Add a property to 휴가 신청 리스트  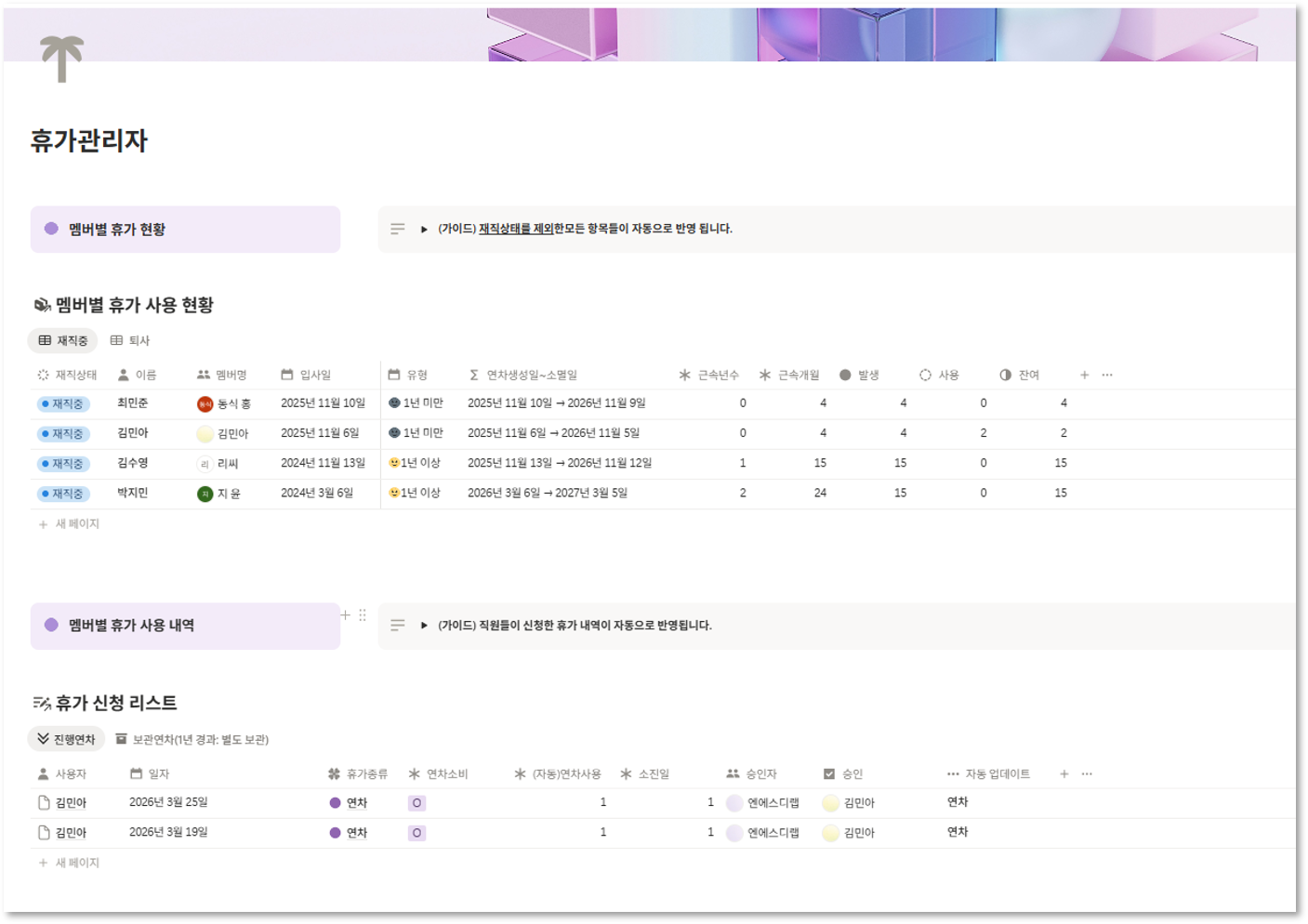point(1064,774)
